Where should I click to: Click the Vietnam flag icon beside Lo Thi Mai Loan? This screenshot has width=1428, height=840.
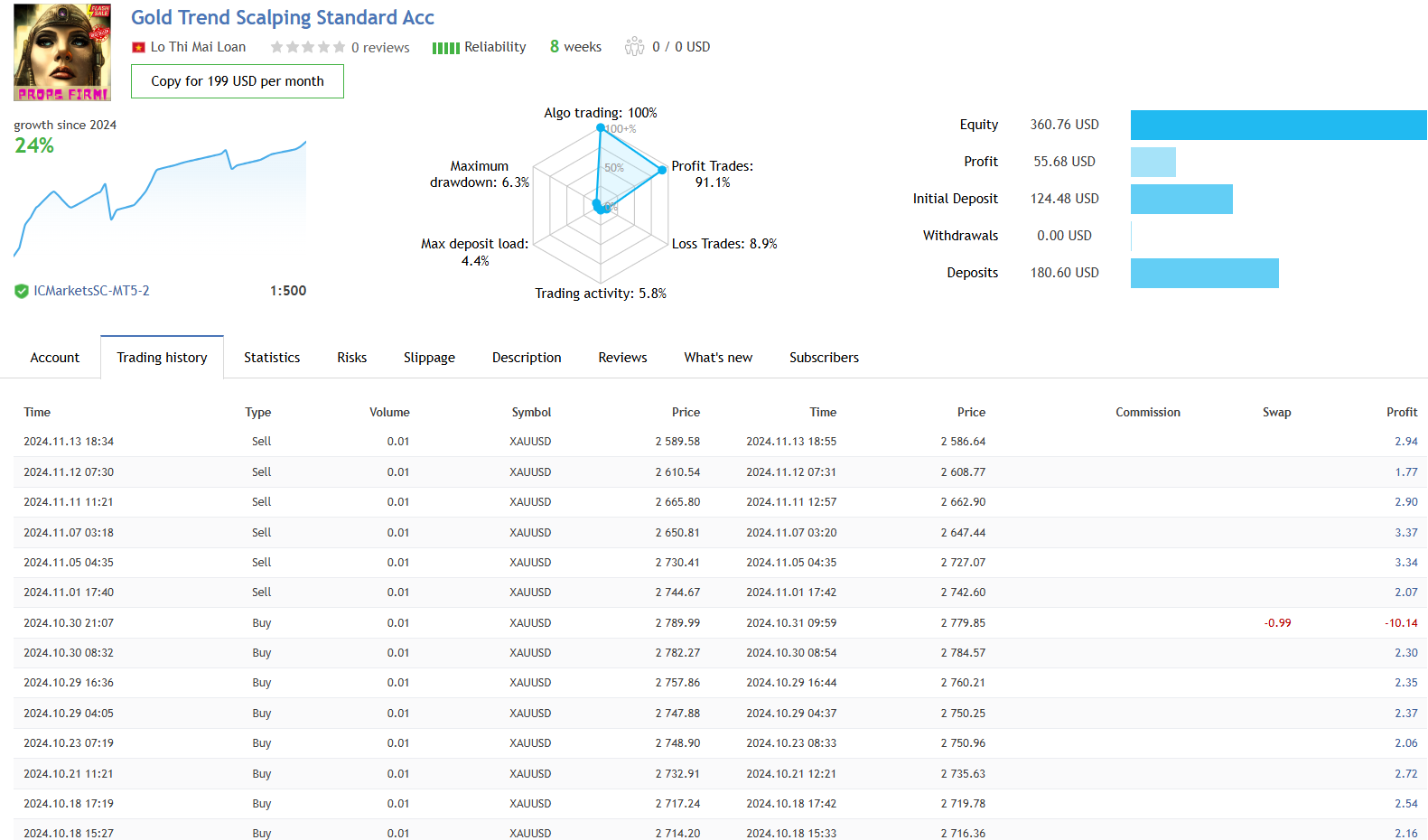pos(138,47)
